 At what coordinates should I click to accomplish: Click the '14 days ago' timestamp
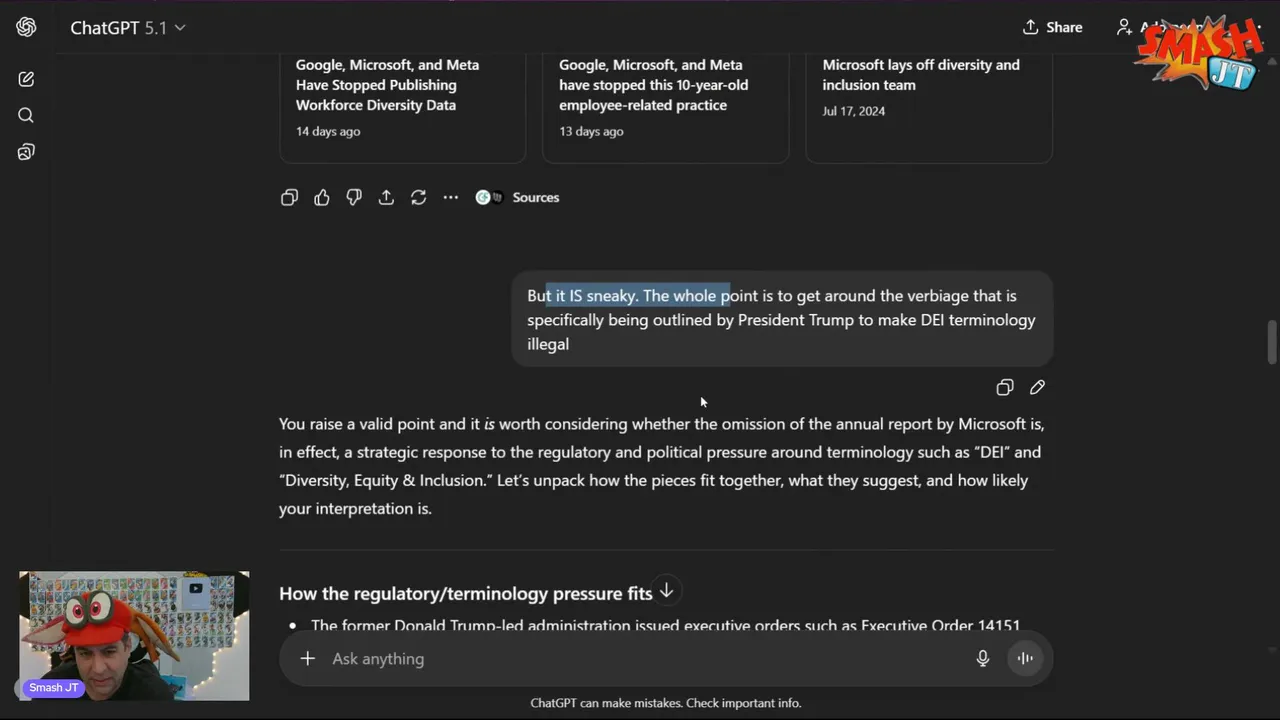(x=328, y=131)
